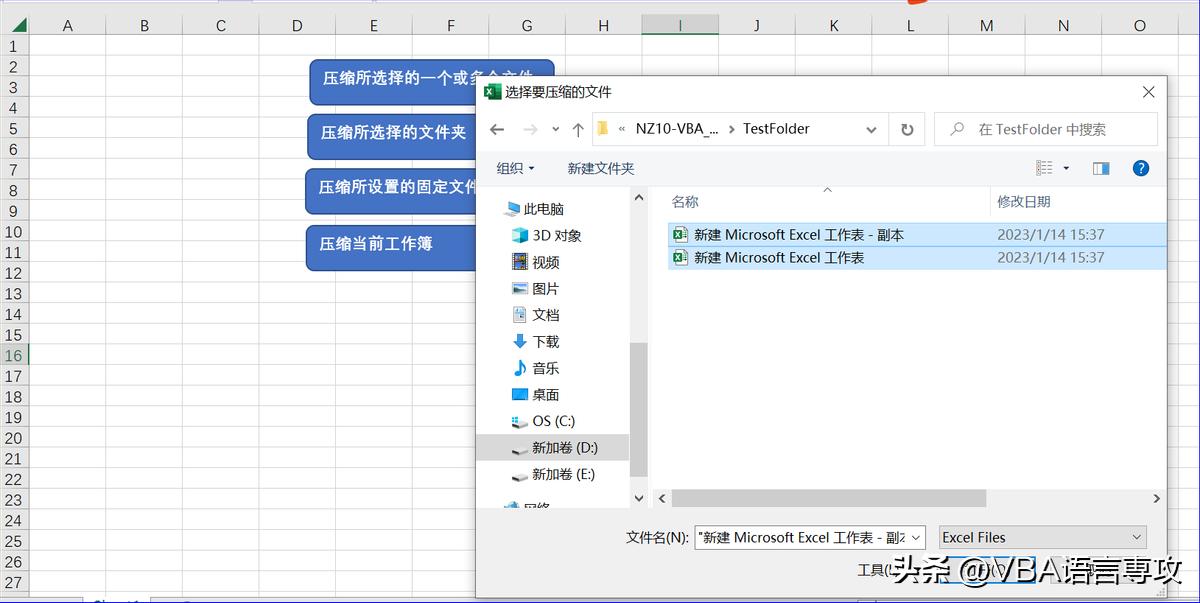Image resolution: width=1200 pixels, height=603 pixels.
Task: Click the 音乐 (Music) sidebar icon
Action: (523, 368)
